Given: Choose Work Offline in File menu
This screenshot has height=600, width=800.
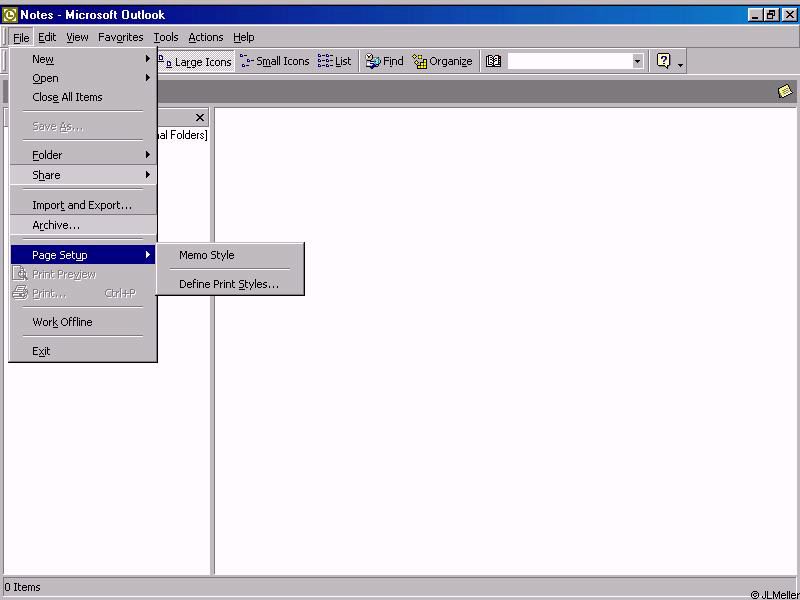Looking at the screenshot, I should click(x=83, y=322).
